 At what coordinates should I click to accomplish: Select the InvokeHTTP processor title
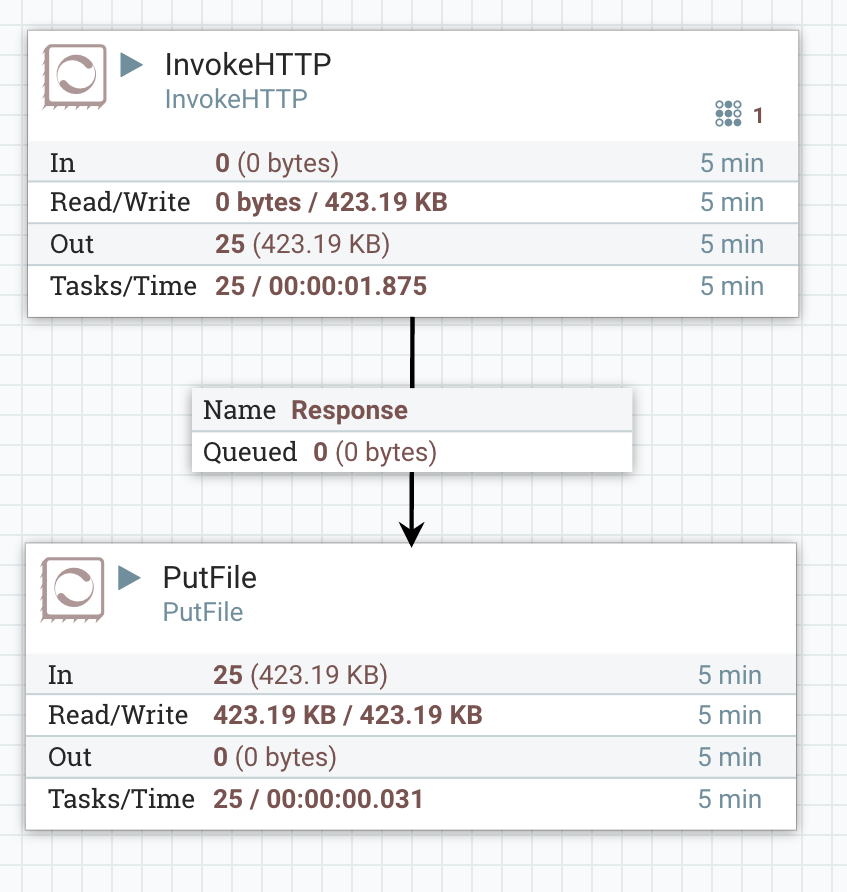(247, 65)
